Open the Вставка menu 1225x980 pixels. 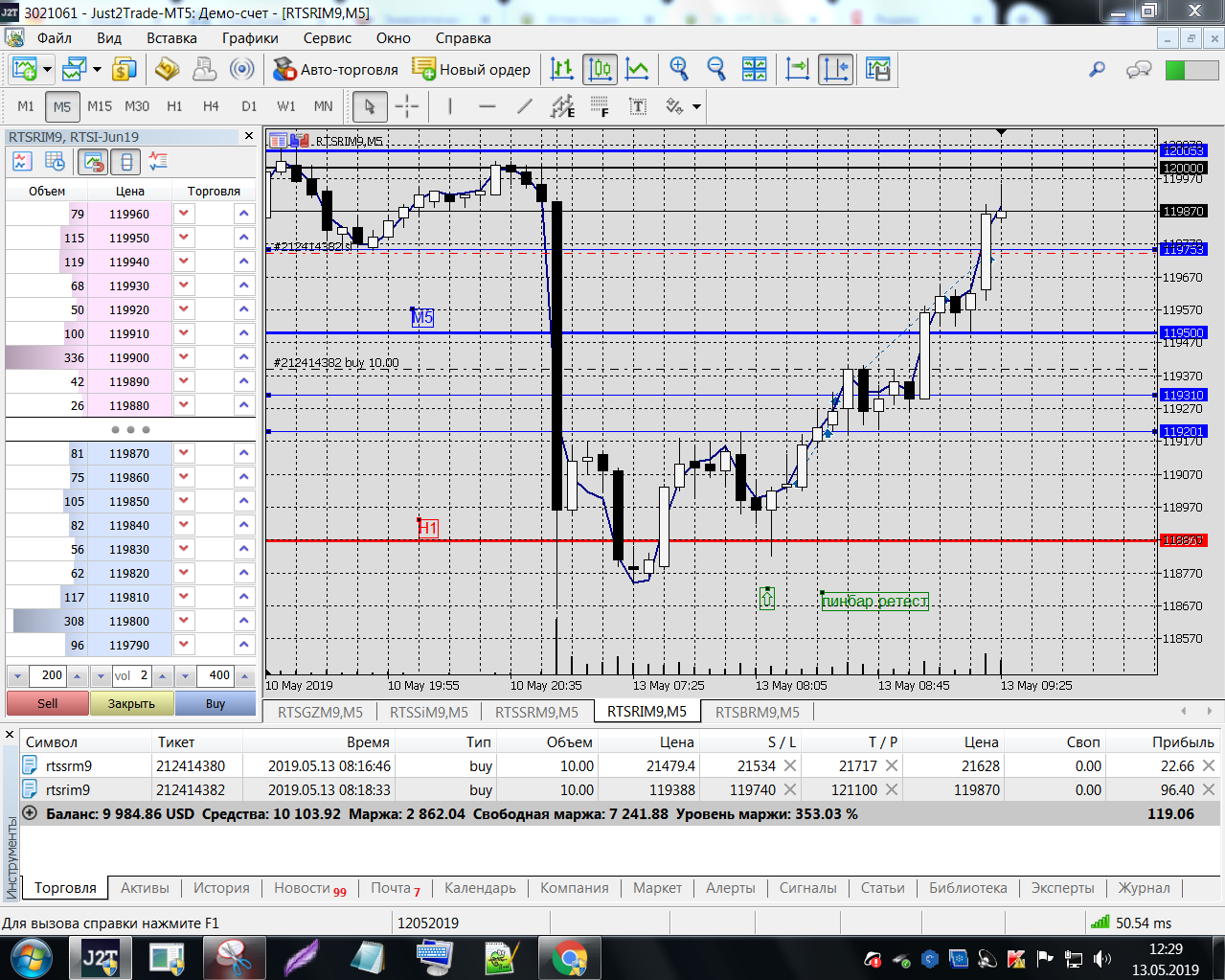[171, 38]
